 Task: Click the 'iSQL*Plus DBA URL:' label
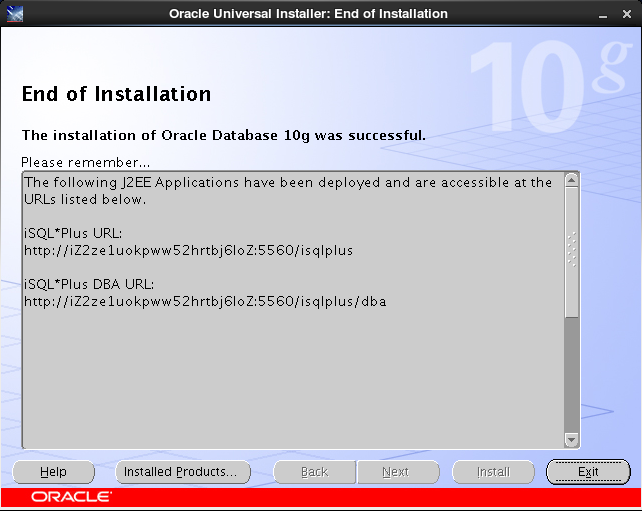(x=89, y=284)
